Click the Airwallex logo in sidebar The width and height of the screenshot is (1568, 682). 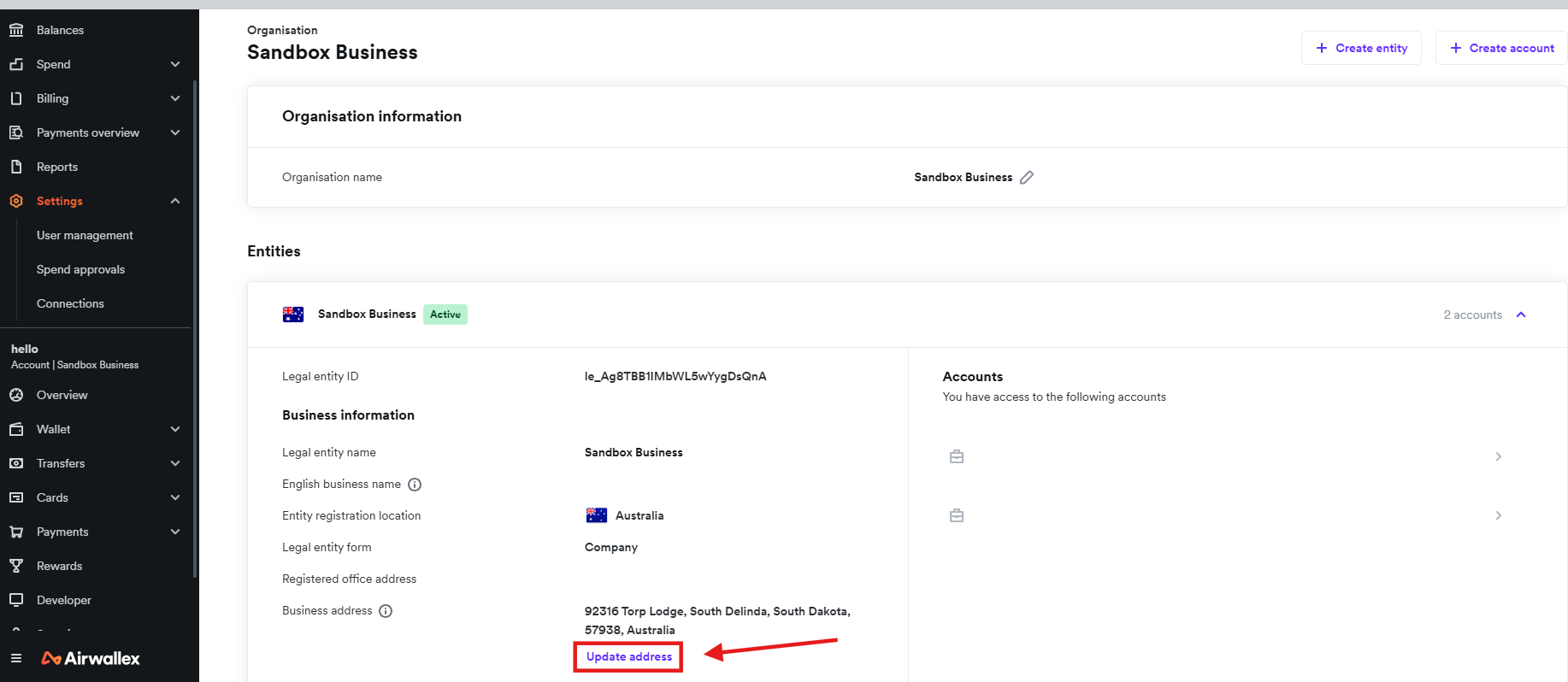[x=91, y=658]
